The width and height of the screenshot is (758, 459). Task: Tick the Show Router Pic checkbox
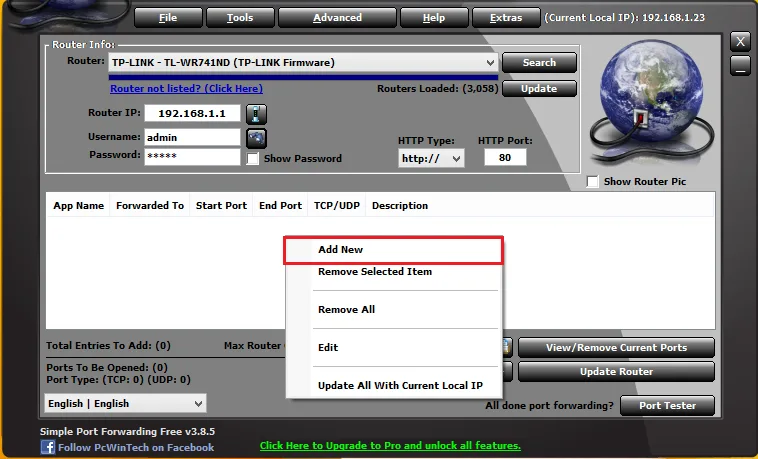tap(592, 181)
